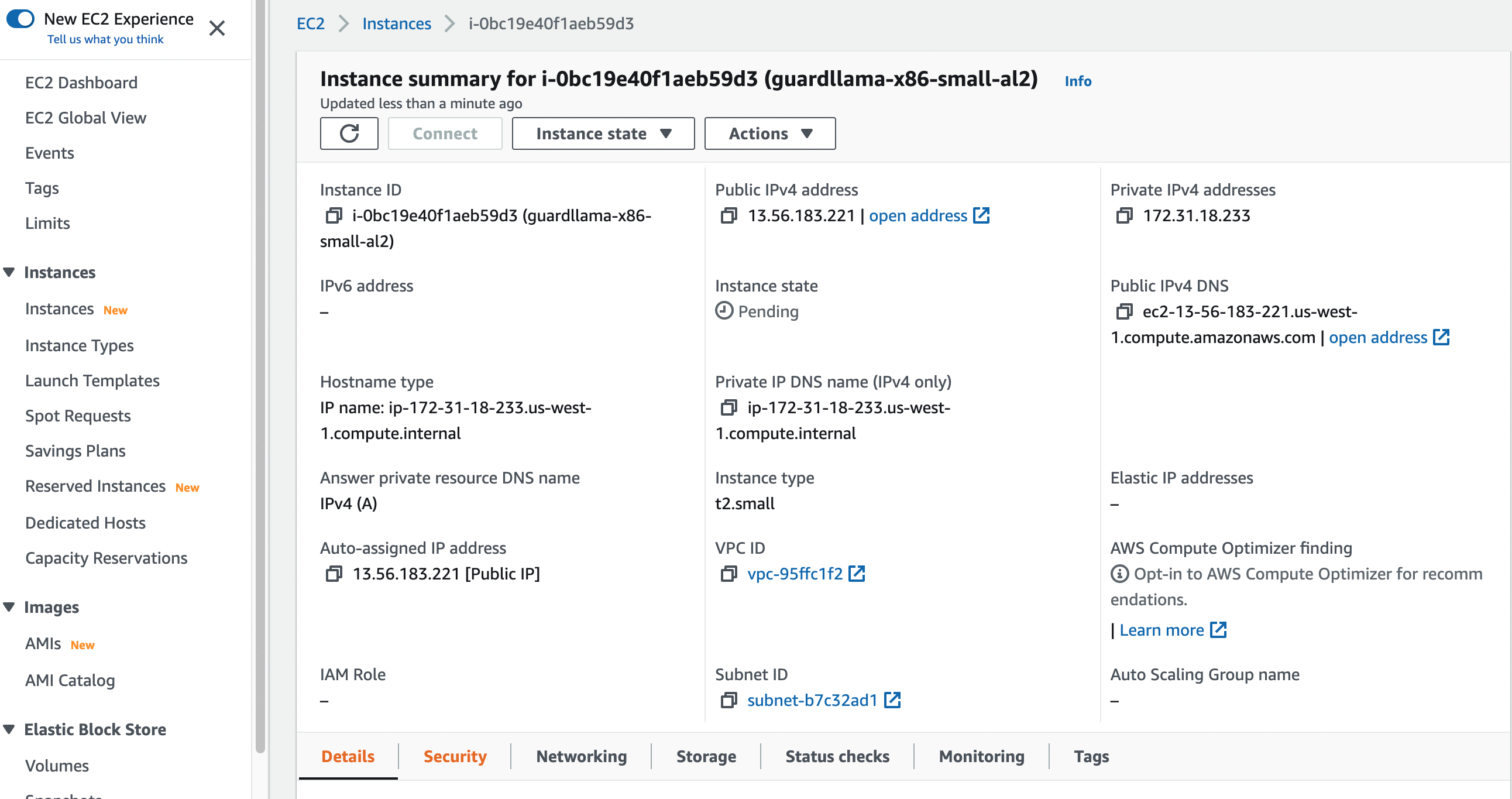Go to Instances in the breadcrumb
The width and height of the screenshot is (1512, 799).
[x=396, y=23]
